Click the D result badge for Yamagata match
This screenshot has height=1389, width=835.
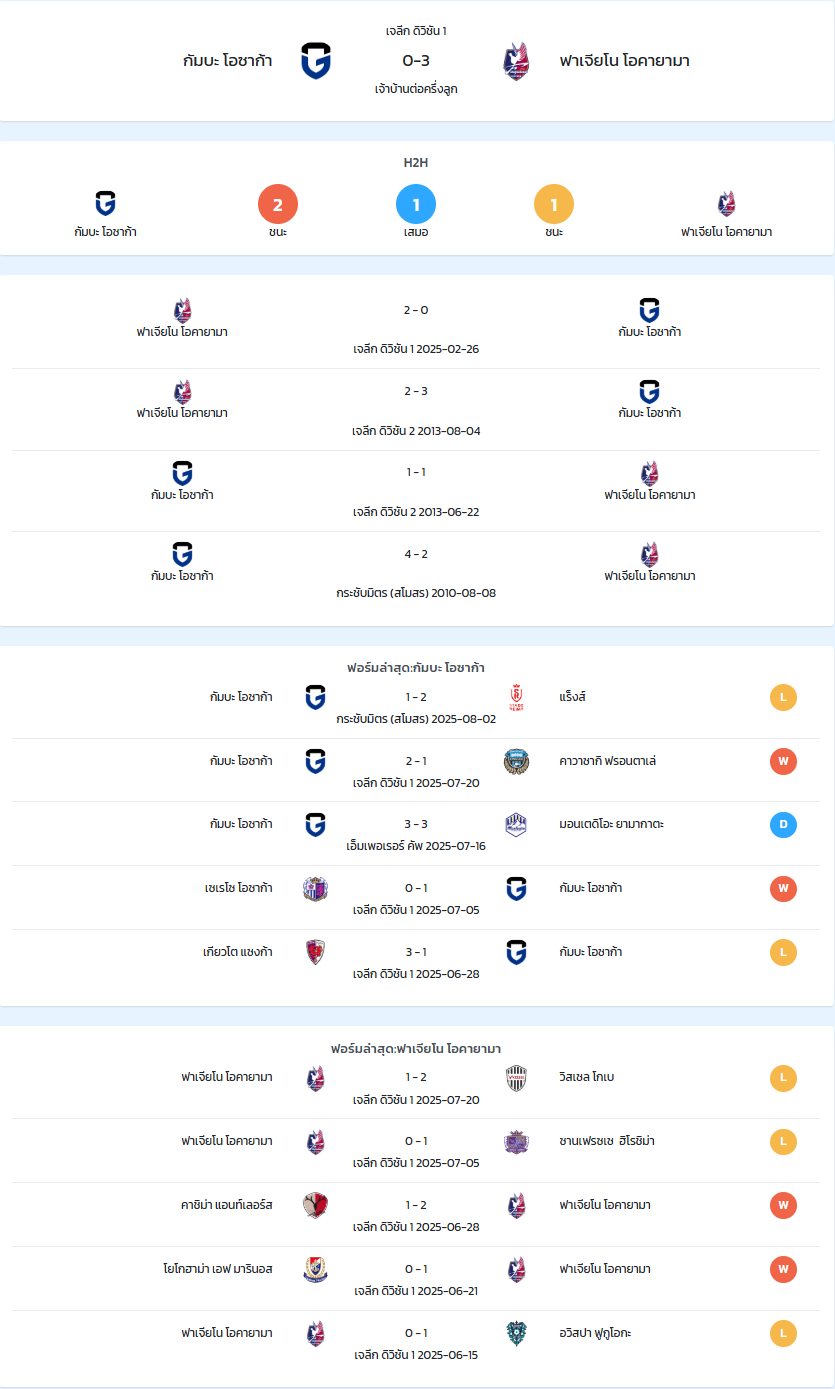pyautogui.click(x=783, y=825)
